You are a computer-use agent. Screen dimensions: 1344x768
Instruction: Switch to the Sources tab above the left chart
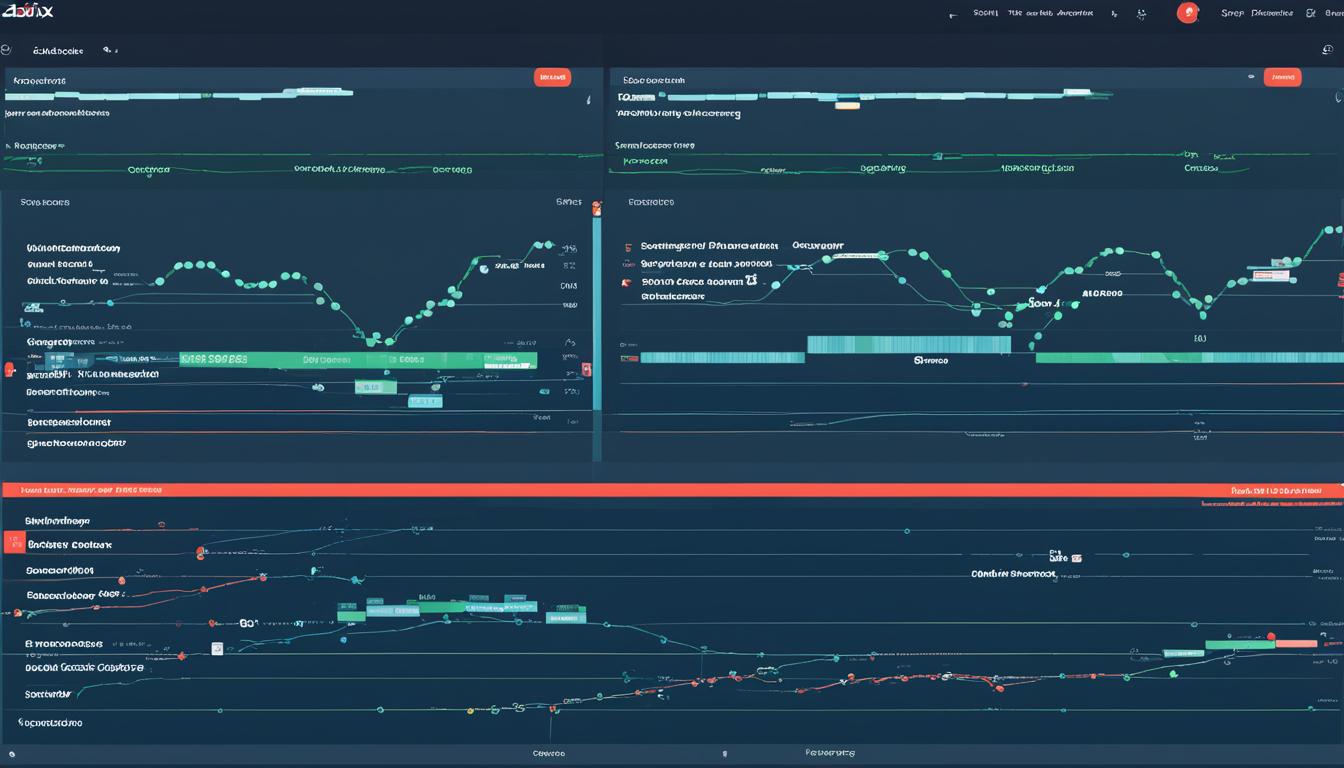tap(46, 201)
